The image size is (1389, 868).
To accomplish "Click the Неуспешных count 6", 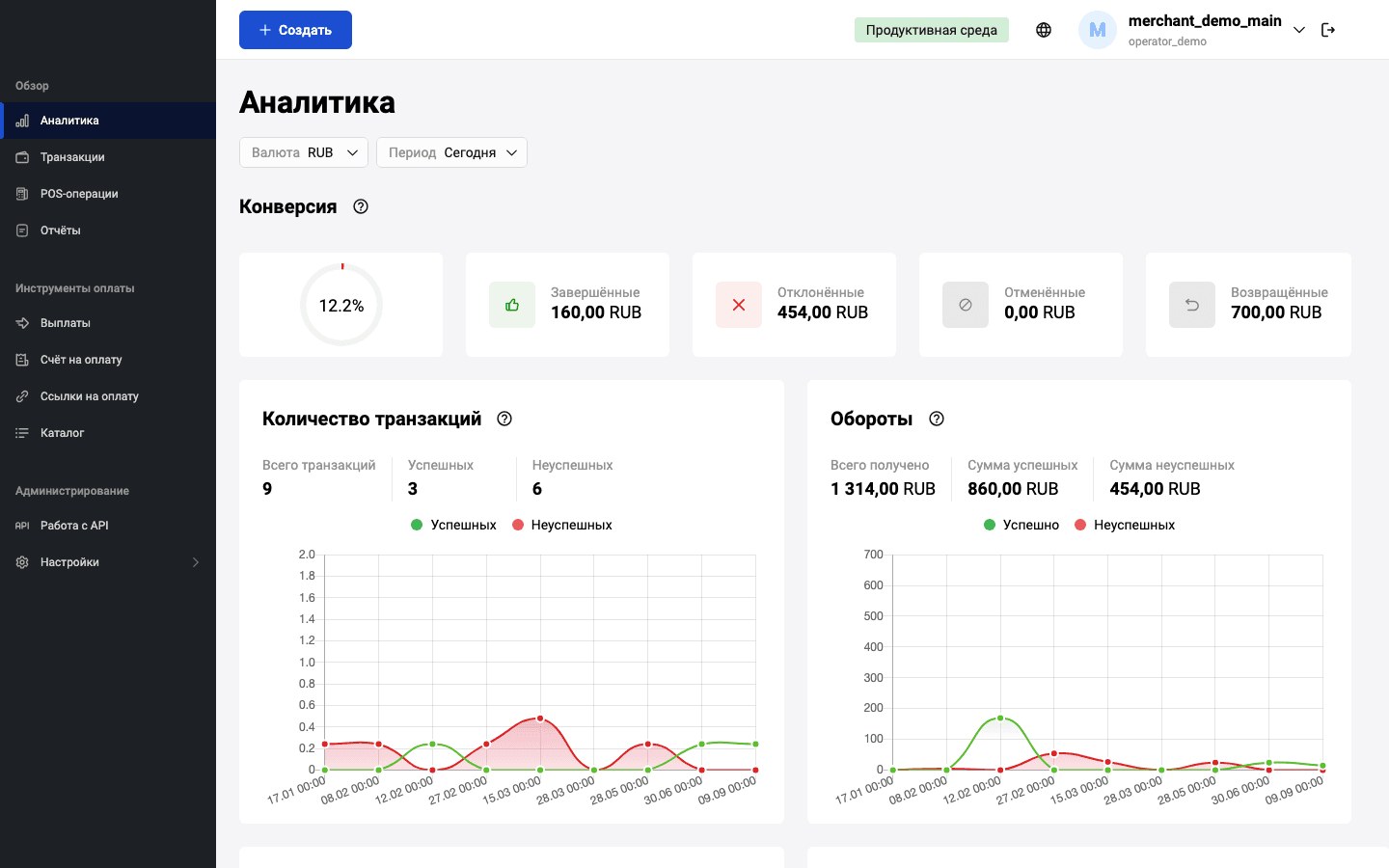I will click(537, 489).
